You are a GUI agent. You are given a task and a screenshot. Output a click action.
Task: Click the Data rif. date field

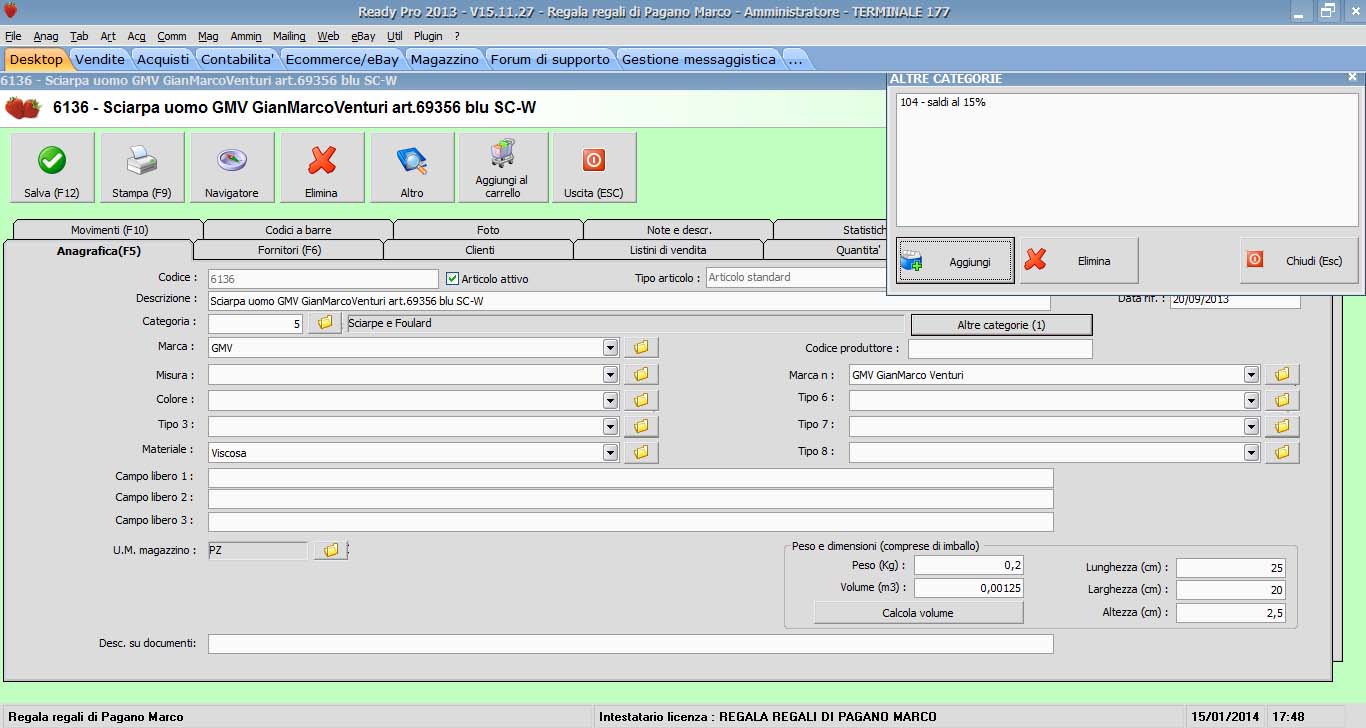coord(1235,299)
